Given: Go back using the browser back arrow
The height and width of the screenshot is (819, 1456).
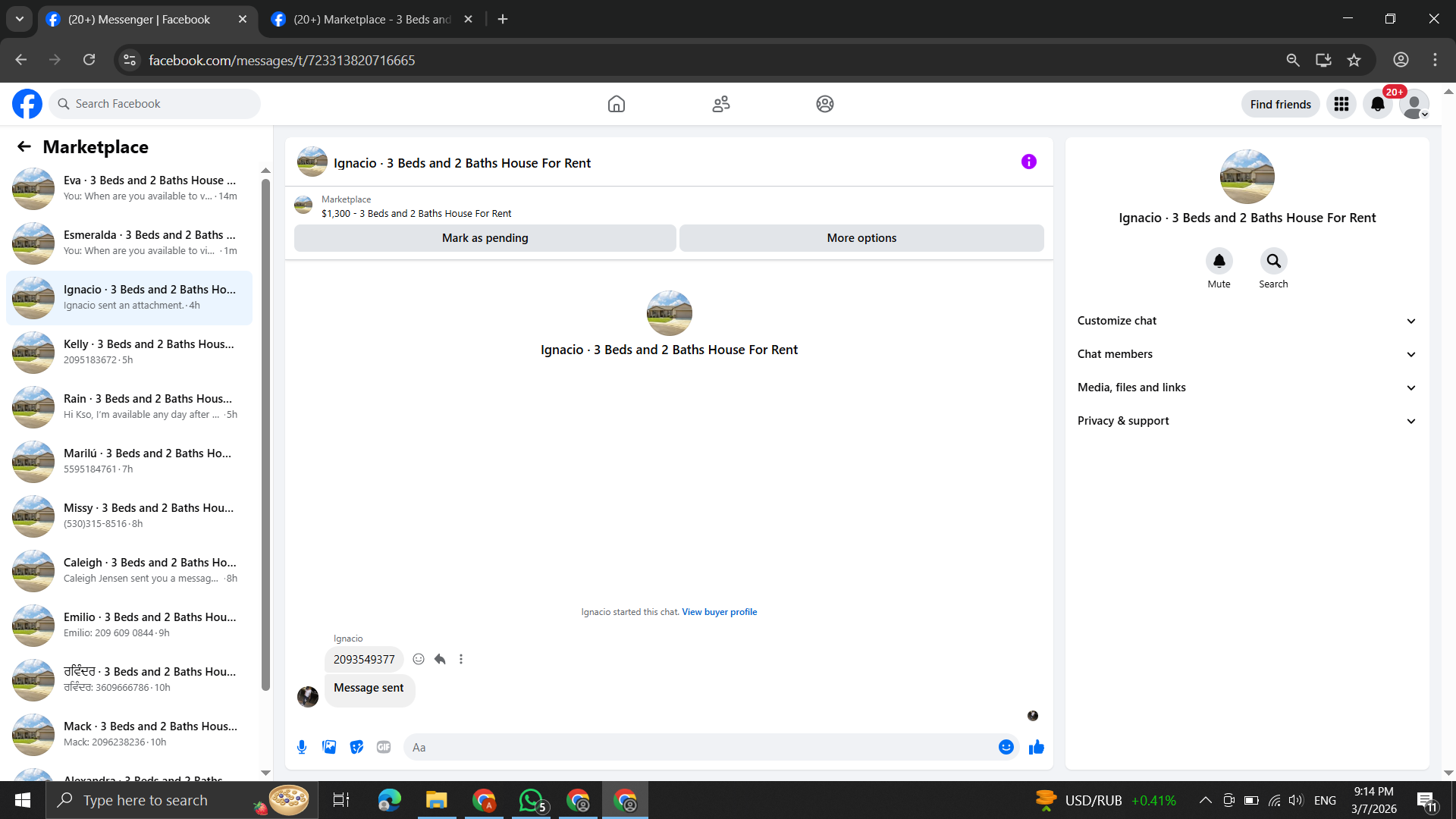Looking at the screenshot, I should [21, 60].
